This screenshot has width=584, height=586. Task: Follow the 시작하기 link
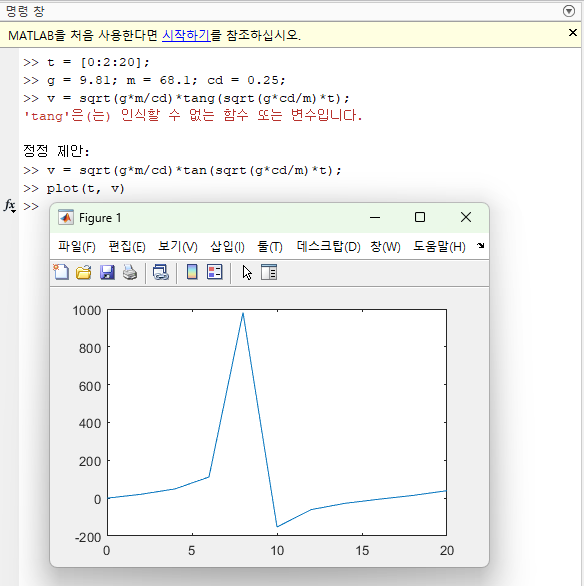(186, 35)
